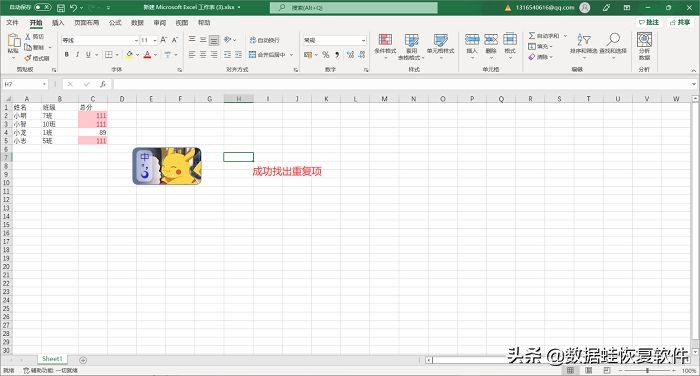Toggle Underline formatting
700x376 pixels.
tap(88, 54)
